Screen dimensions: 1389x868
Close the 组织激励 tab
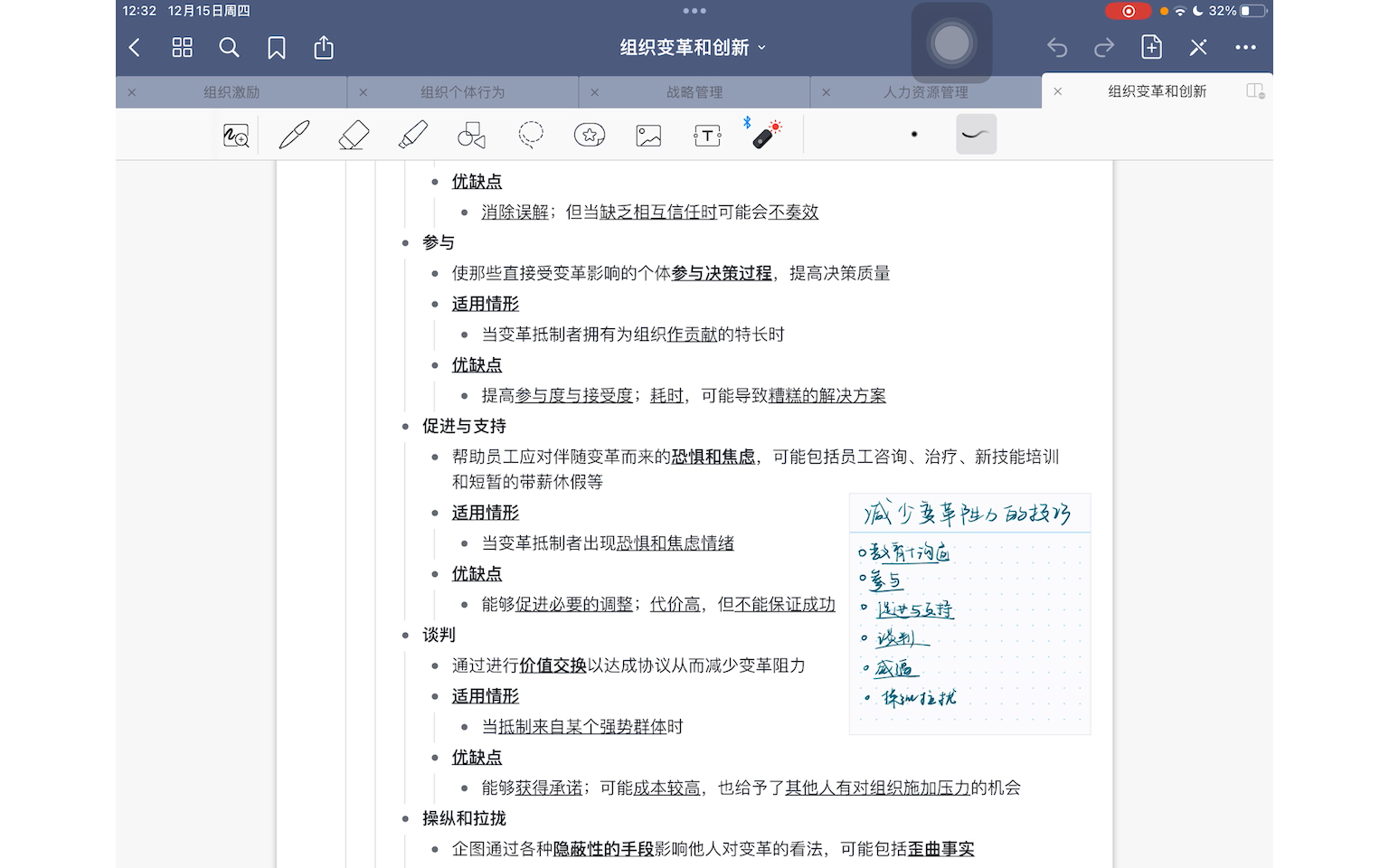pos(132,92)
